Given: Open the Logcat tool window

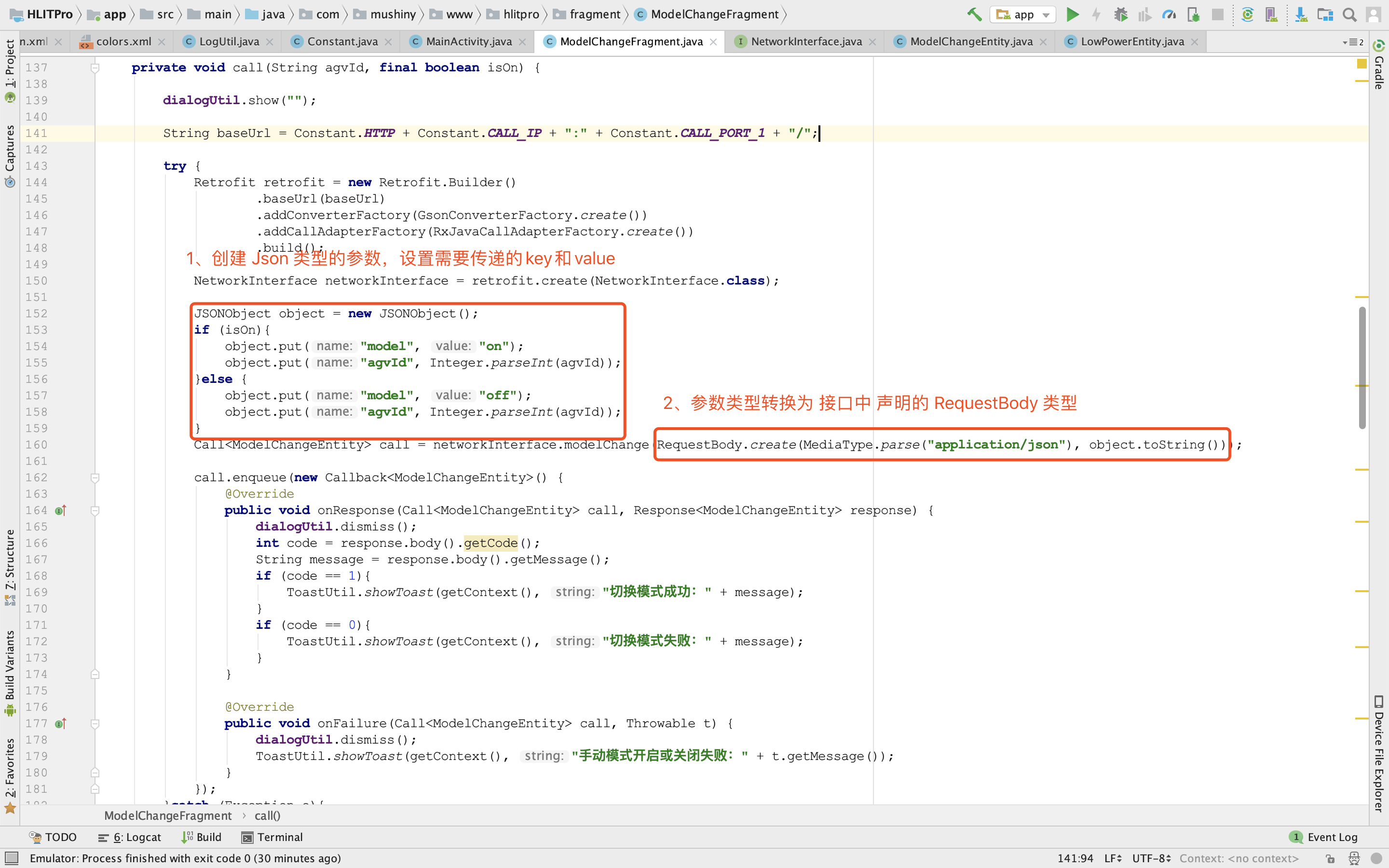Looking at the screenshot, I should 130,837.
